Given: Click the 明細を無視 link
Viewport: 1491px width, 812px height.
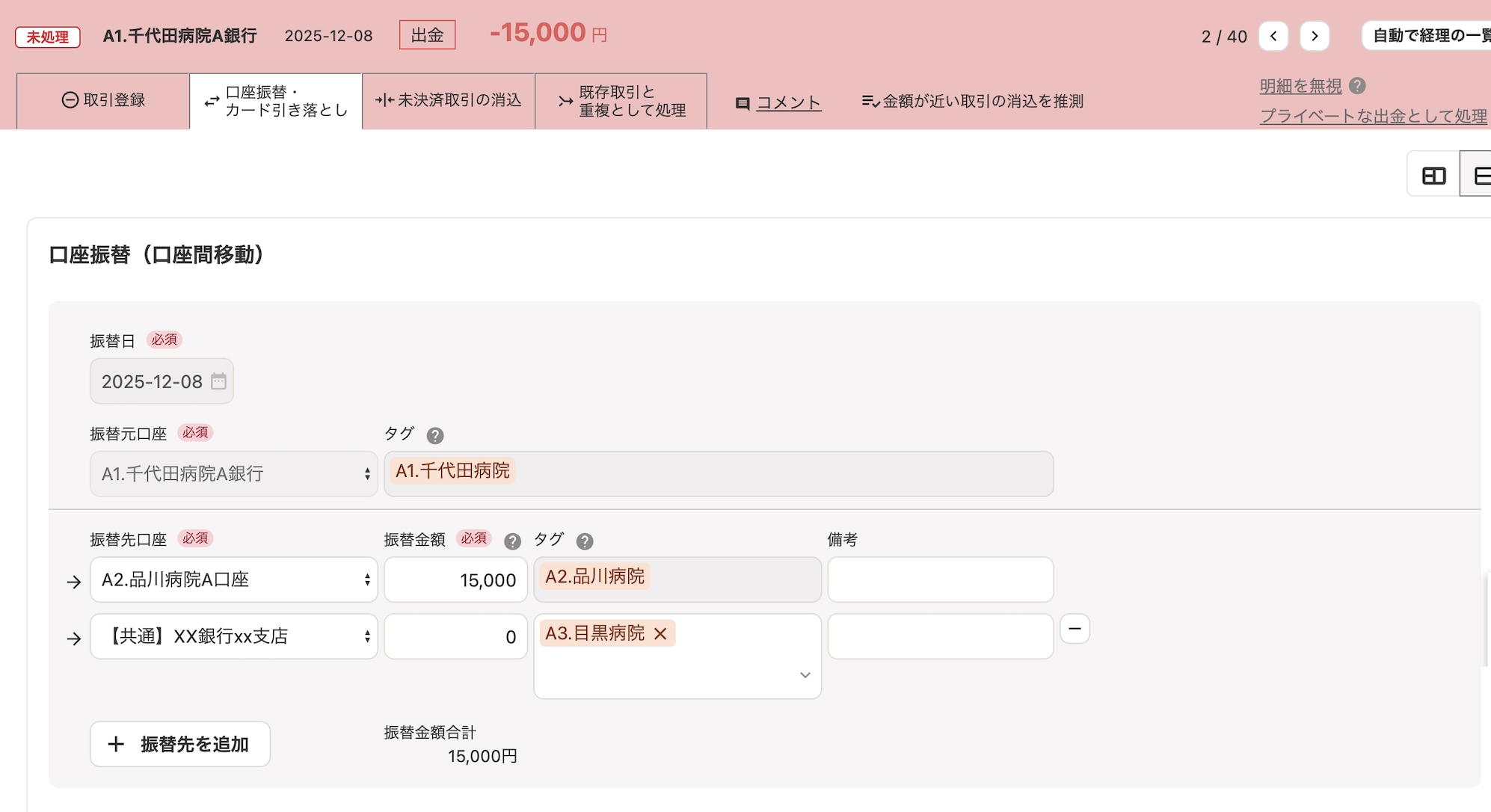Looking at the screenshot, I should point(1300,86).
